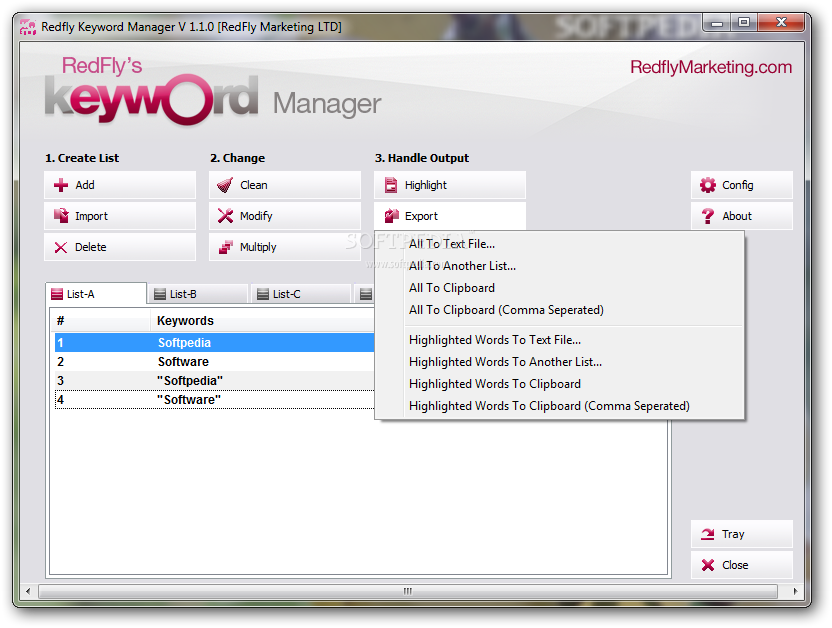
Task: Click the List-A tab icon
Action: click(x=57, y=294)
